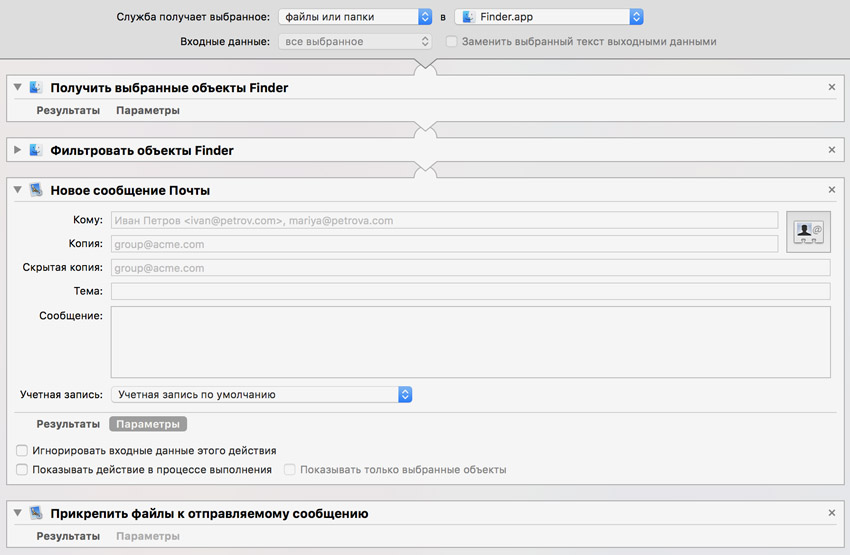Image resolution: width=850 pixels, height=555 pixels.
Task: Click the Получить выбранные объекты Finder title
Action: coord(169,88)
